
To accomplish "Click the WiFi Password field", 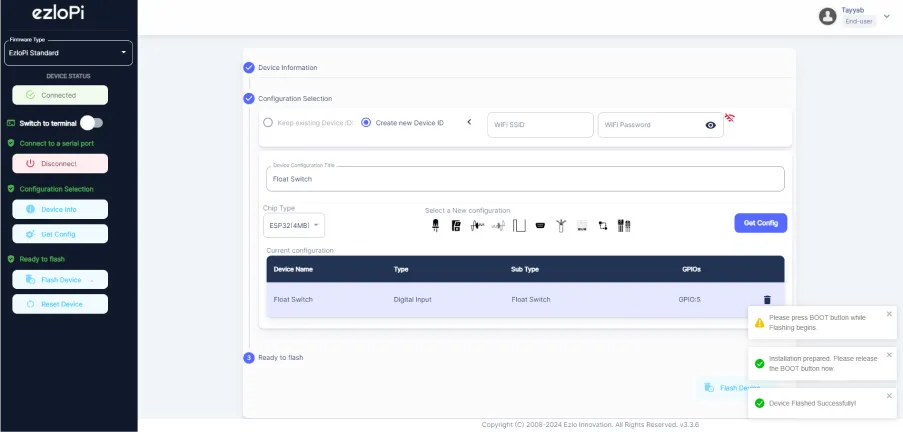I will click(x=661, y=125).
